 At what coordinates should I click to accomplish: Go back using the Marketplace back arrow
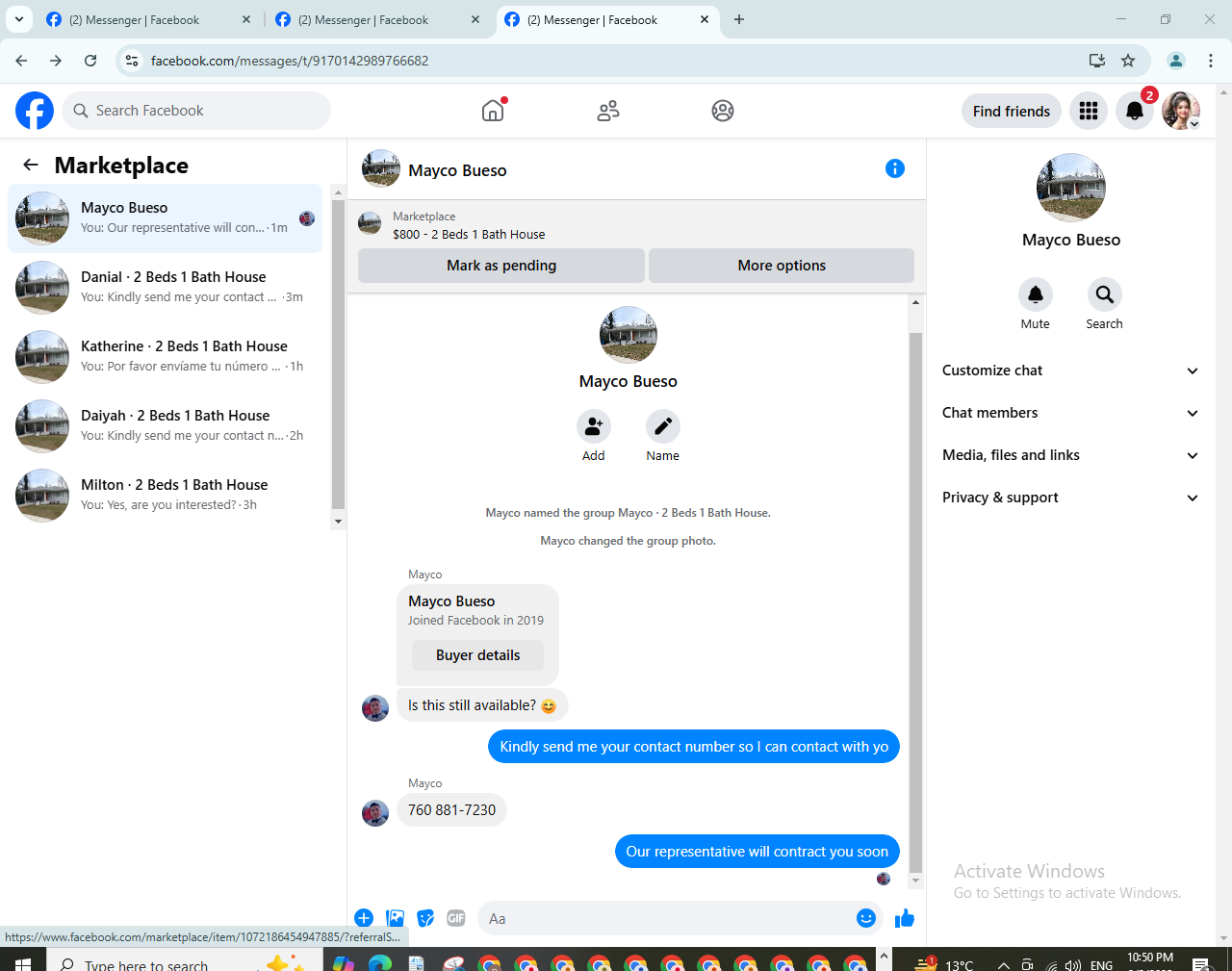(31, 165)
